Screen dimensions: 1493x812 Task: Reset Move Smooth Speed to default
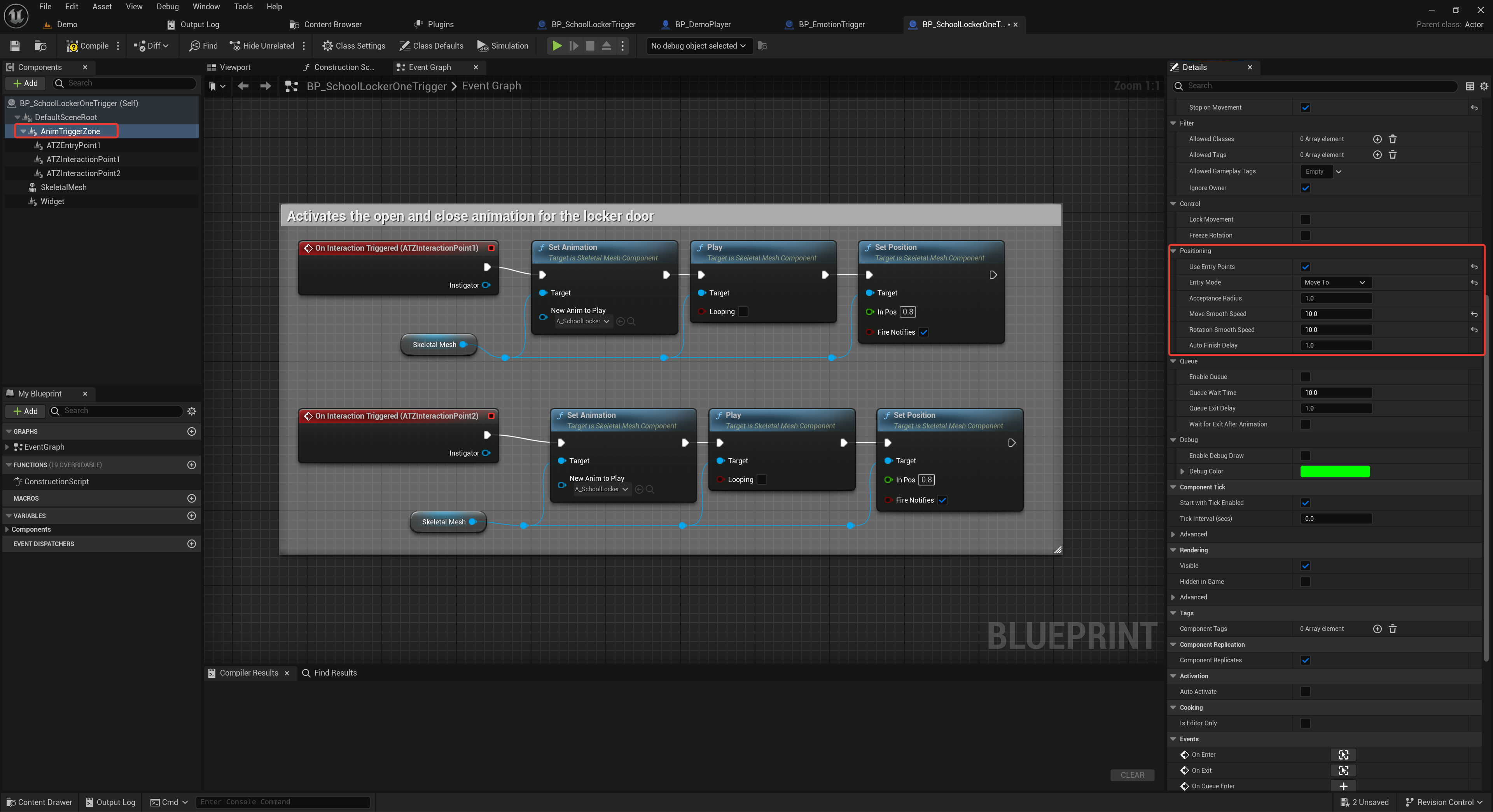[x=1474, y=314]
